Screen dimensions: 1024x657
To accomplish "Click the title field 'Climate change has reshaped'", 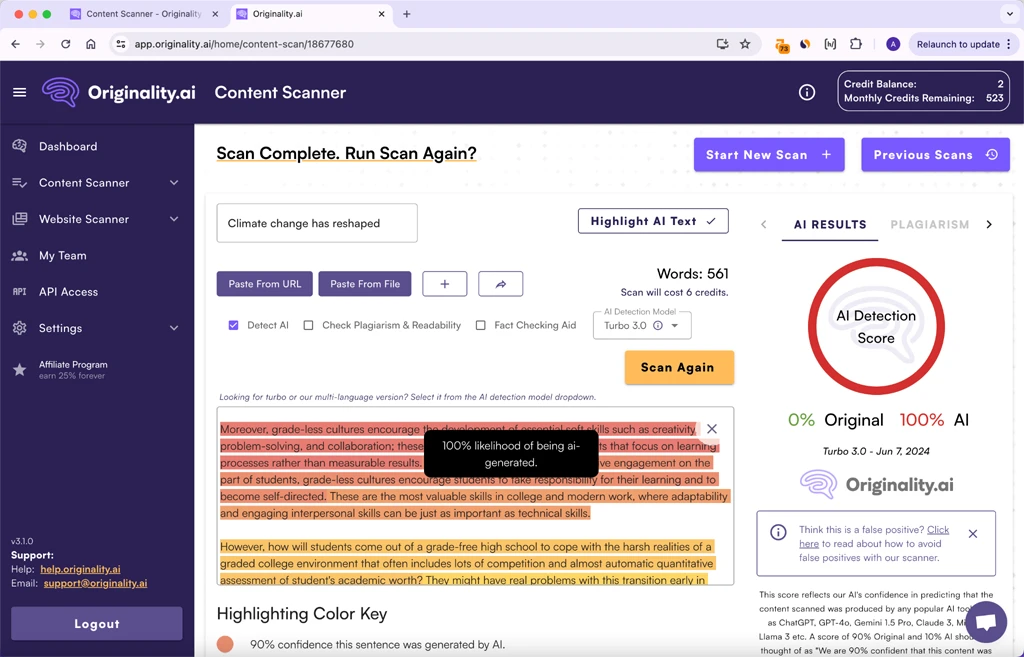I will point(317,223).
